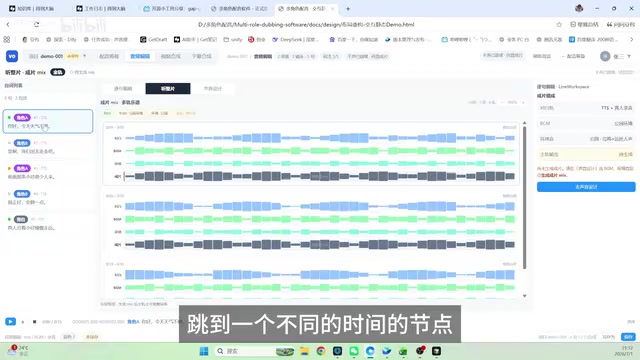Screen dimensions: 640x360
Task: Click the waveform panel scroll-down arrow
Action: [x=524, y=296]
